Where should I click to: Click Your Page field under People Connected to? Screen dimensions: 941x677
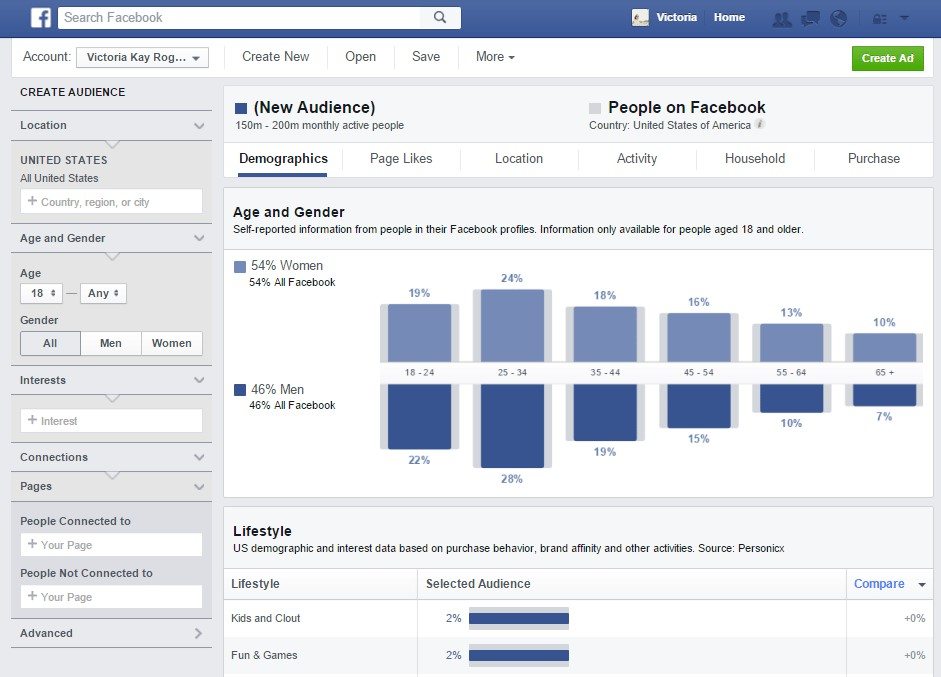click(x=112, y=544)
